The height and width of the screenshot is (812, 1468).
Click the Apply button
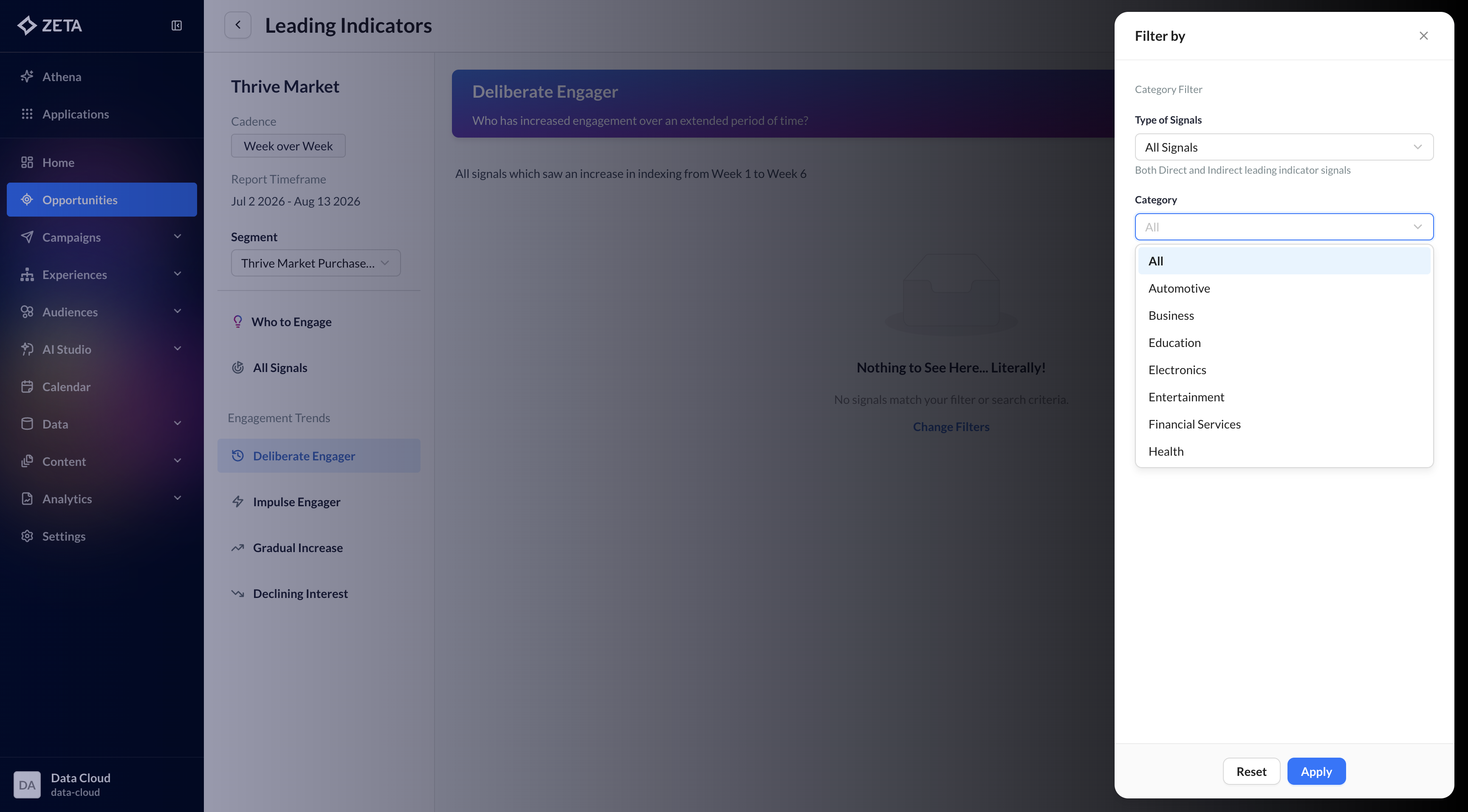[x=1316, y=772]
